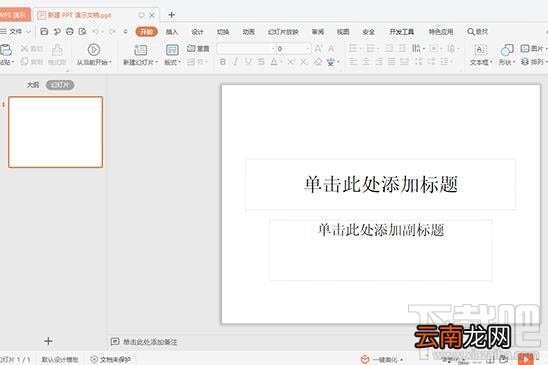This screenshot has height=365, width=548.
Task: Click the default design template status text
Action: pos(60,359)
